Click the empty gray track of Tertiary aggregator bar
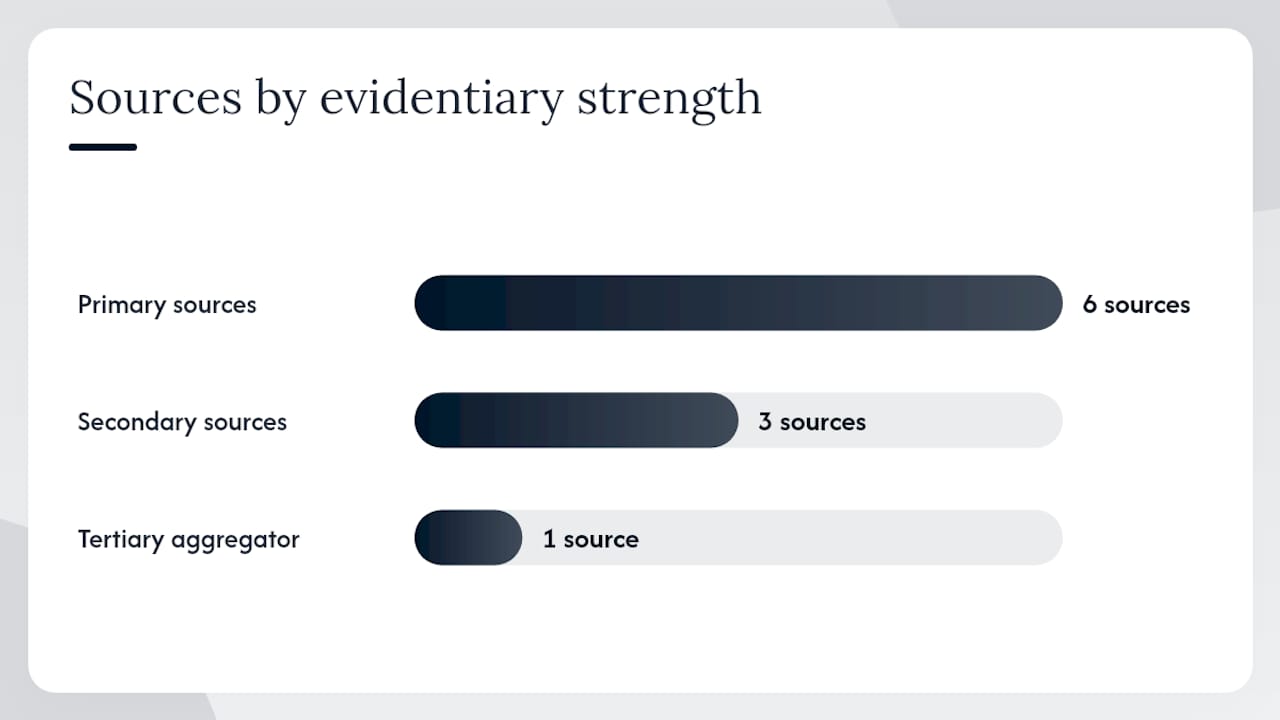1280x720 pixels. point(850,538)
